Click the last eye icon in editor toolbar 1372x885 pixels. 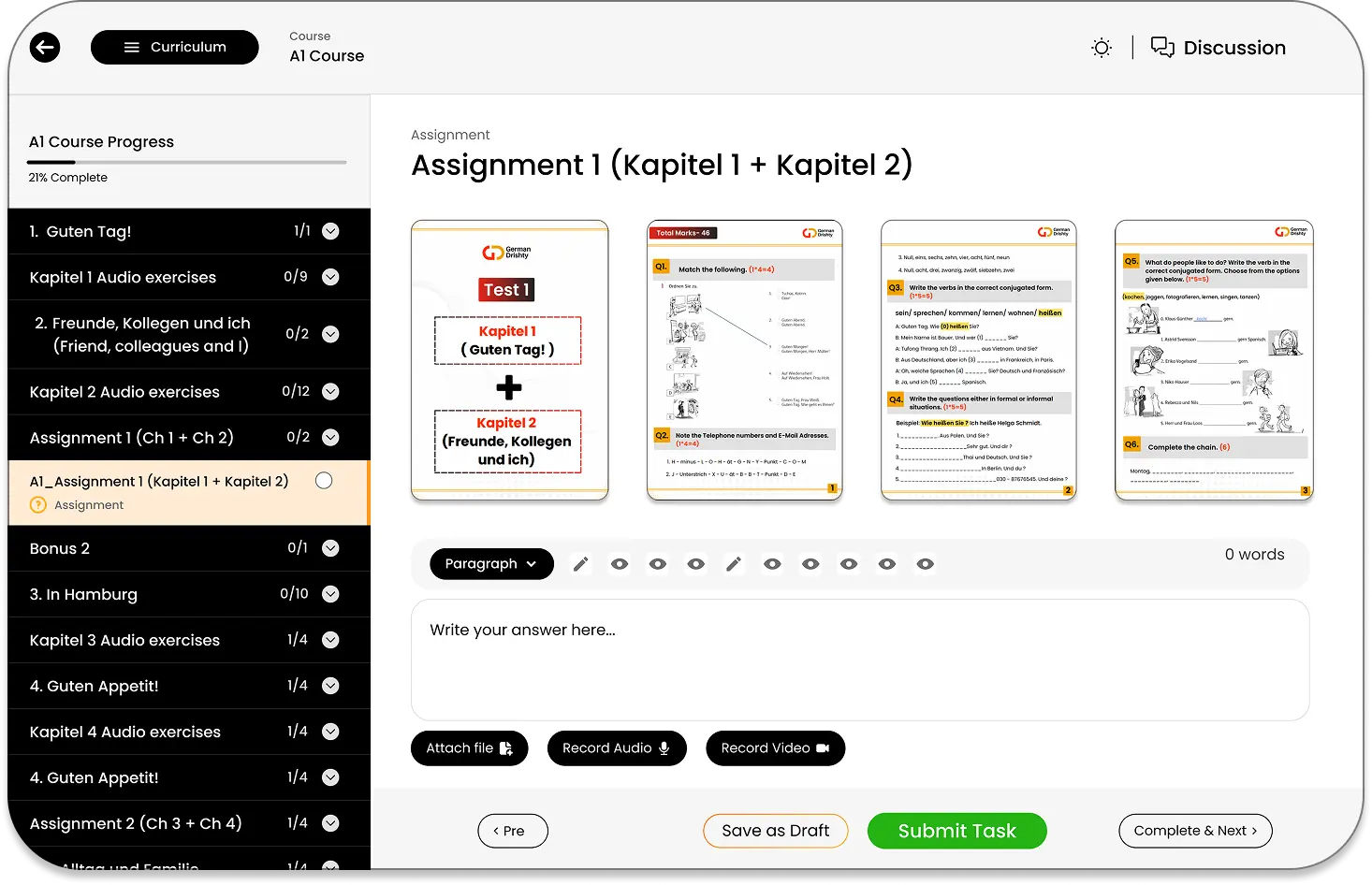(925, 564)
